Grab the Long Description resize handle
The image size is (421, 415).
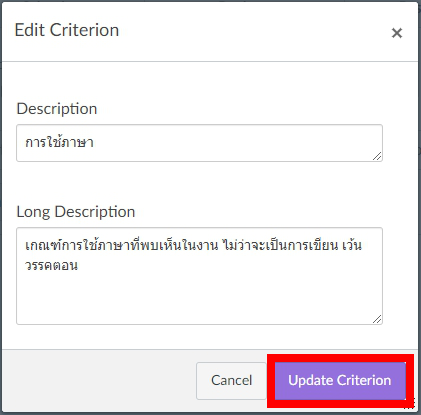click(377, 319)
